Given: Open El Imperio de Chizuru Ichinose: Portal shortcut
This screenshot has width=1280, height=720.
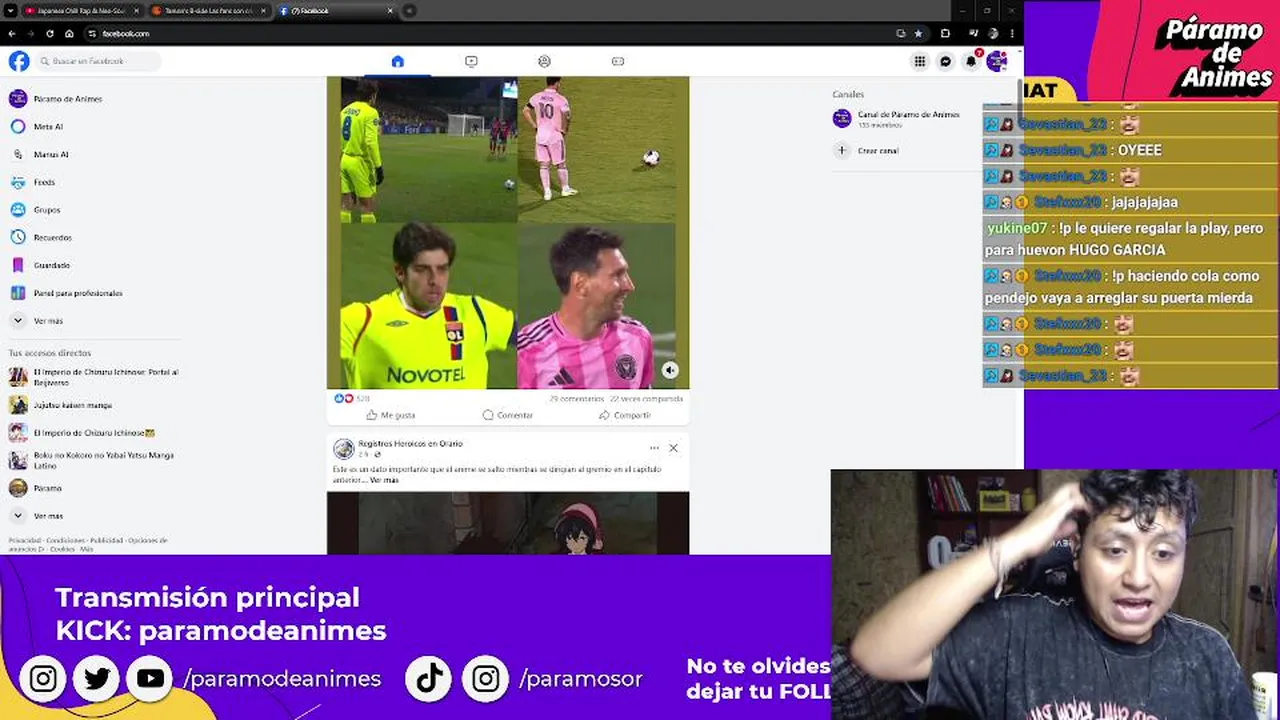Looking at the screenshot, I should coord(94,377).
